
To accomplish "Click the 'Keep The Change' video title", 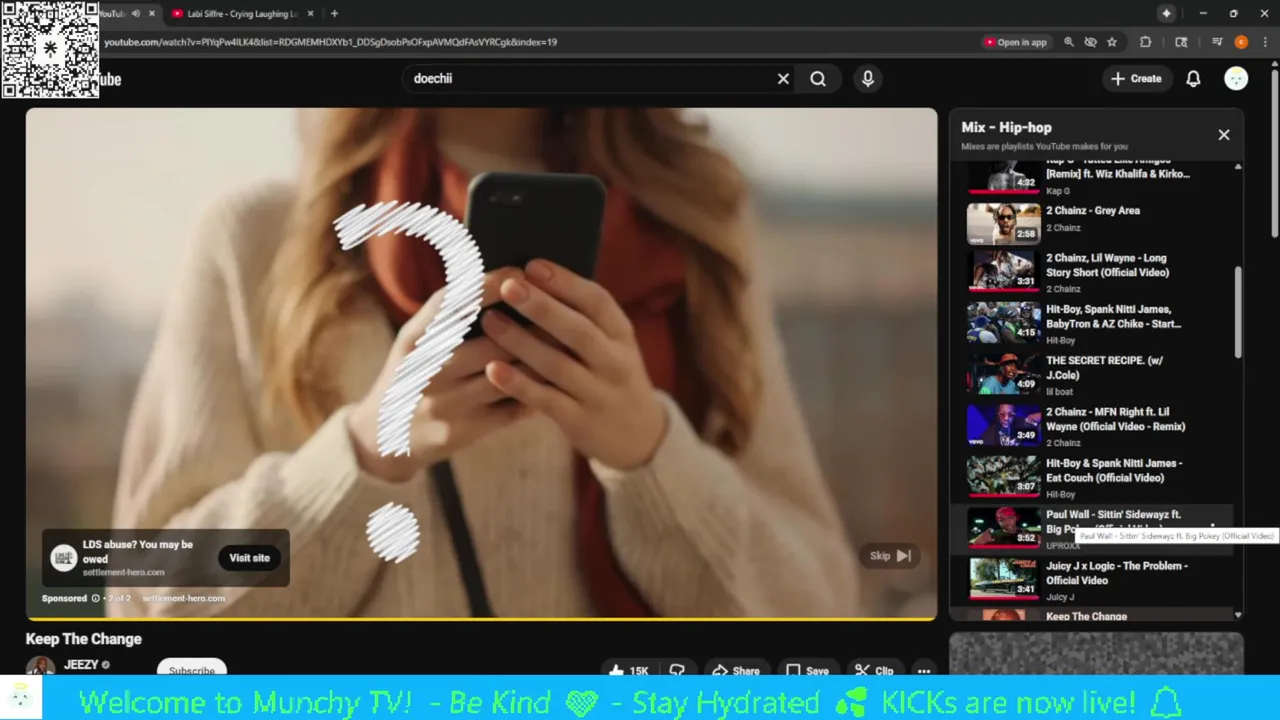I will coord(84,639).
